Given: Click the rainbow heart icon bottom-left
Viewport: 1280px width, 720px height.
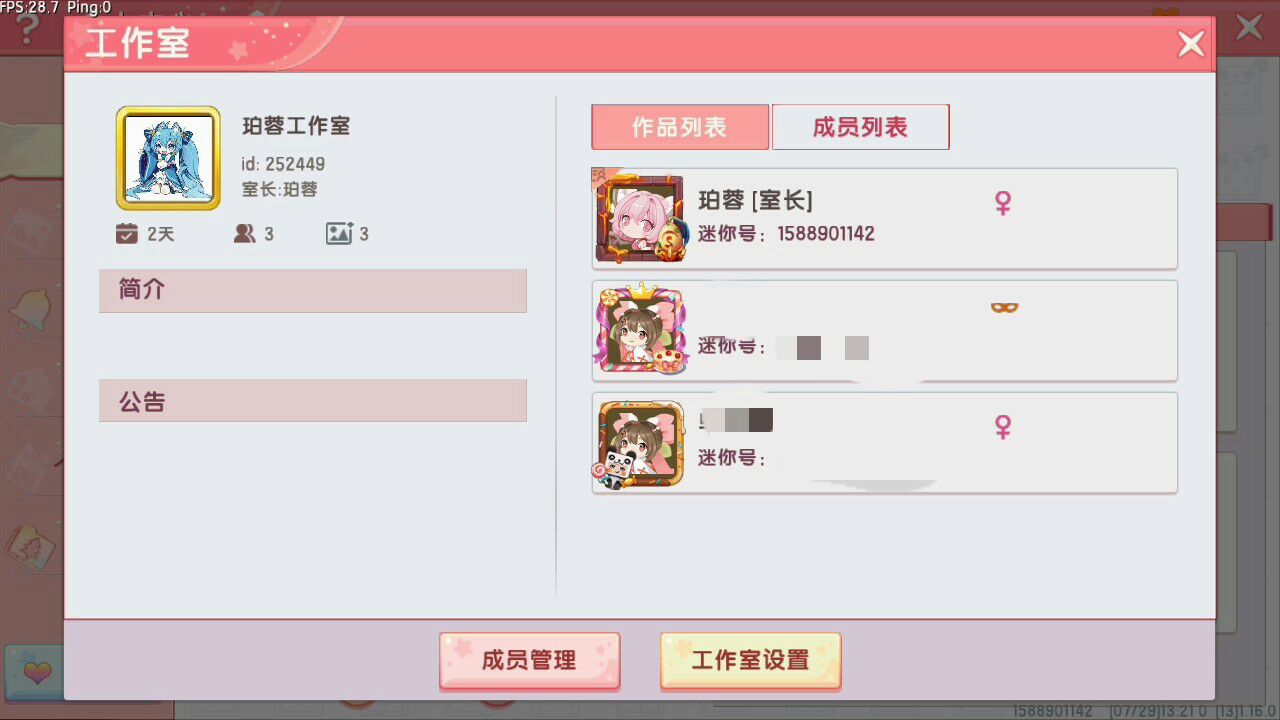Looking at the screenshot, I should [34, 670].
